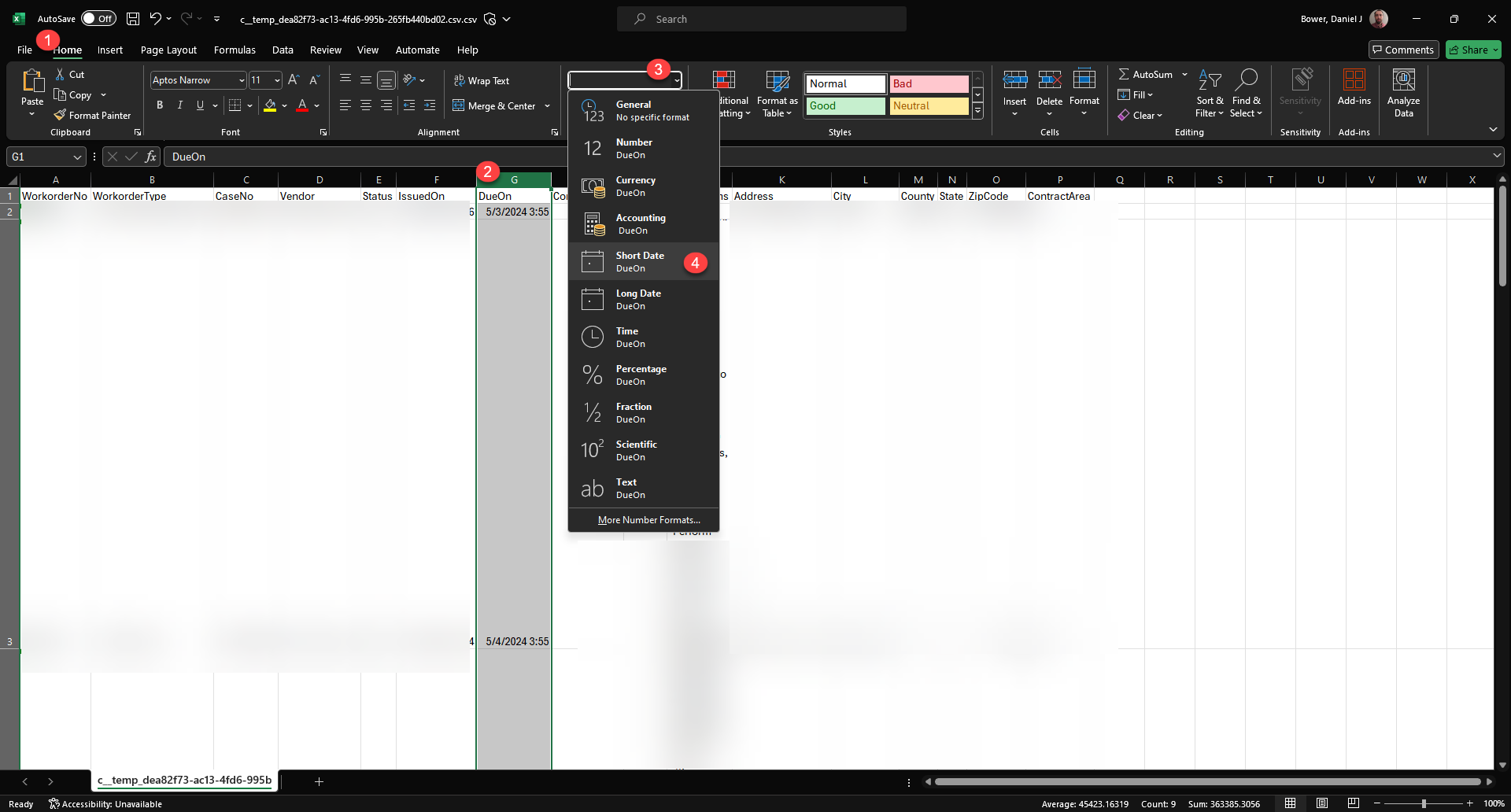The height and width of the screenshot is (812, 1511).
Task: Toggle bold formatting
Action: coord(160,105)
